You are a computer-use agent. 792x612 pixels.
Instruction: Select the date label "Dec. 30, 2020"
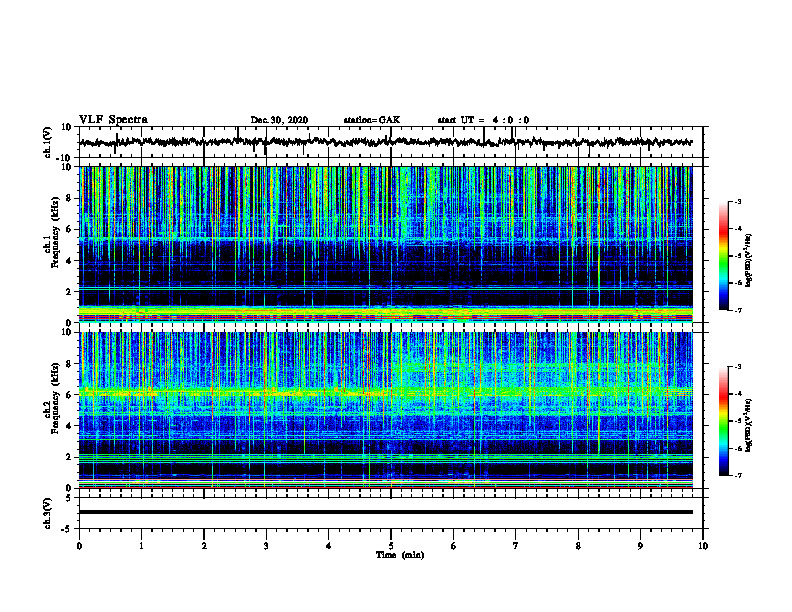279,120
